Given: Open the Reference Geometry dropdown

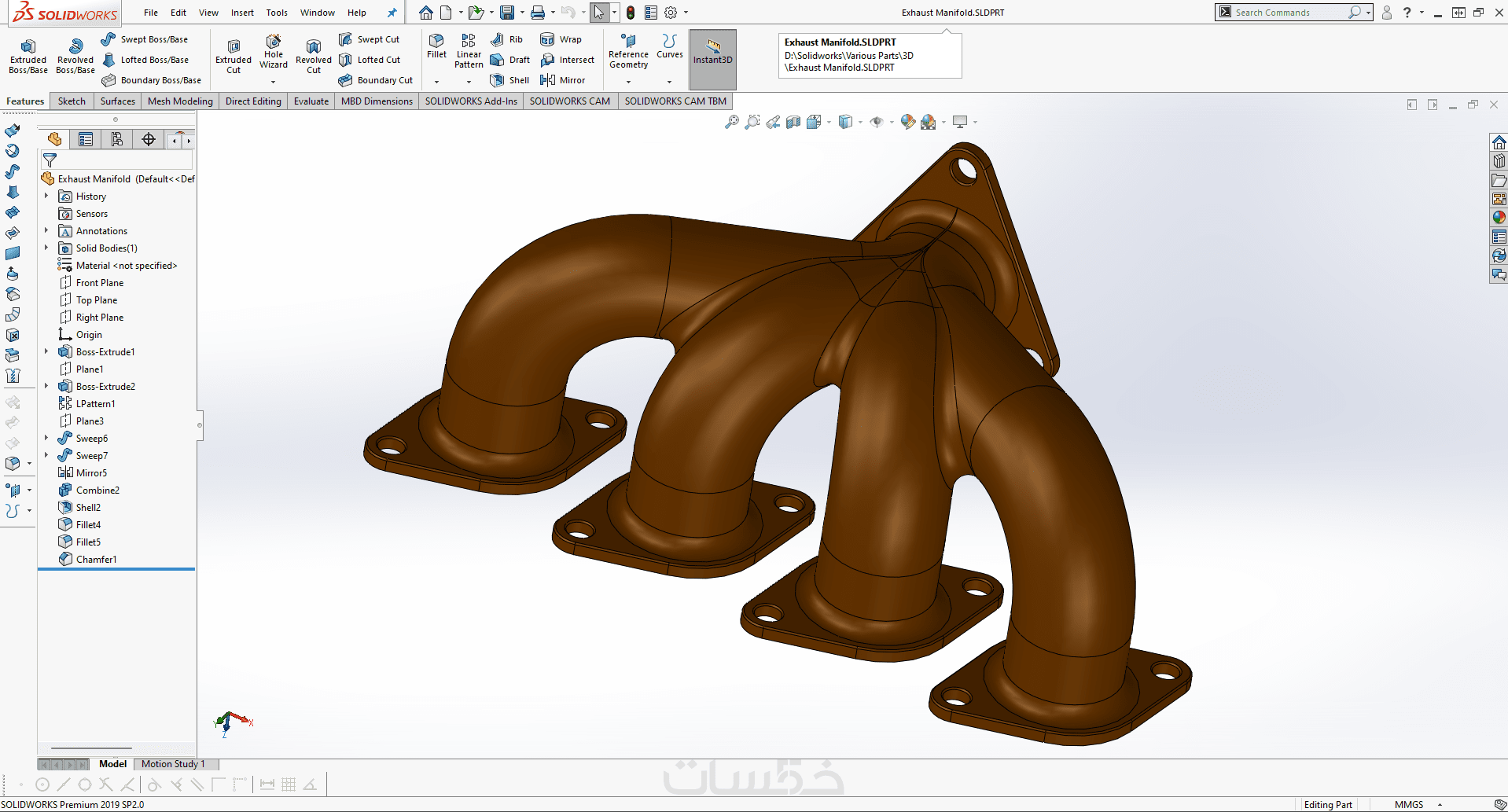Looking at the screenshot, I should tap(628, 82).
